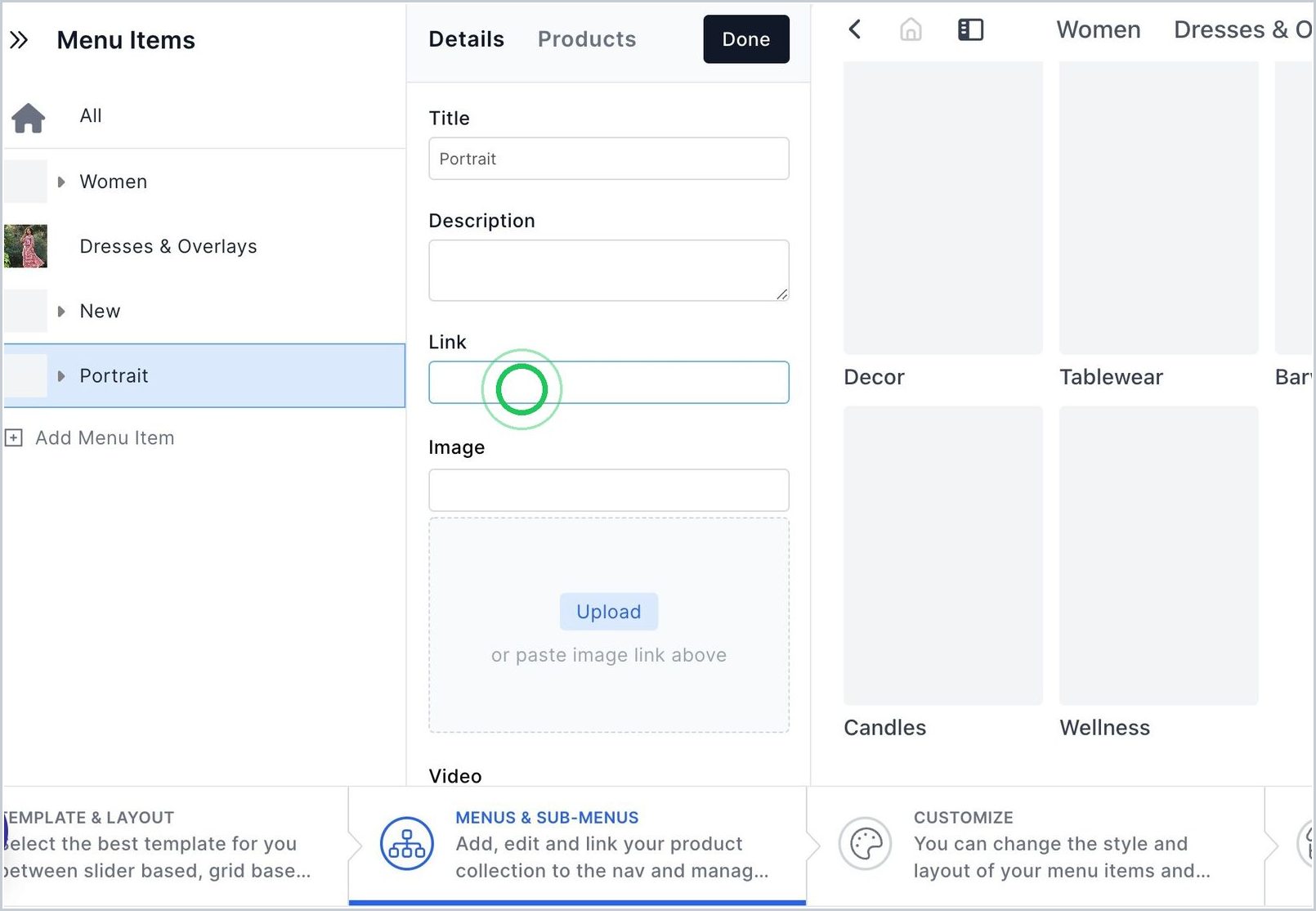Screen dimensions: 1316x911
Task: Click the Portrait item's empty thumbnail
Action: (x=25, y=376)
